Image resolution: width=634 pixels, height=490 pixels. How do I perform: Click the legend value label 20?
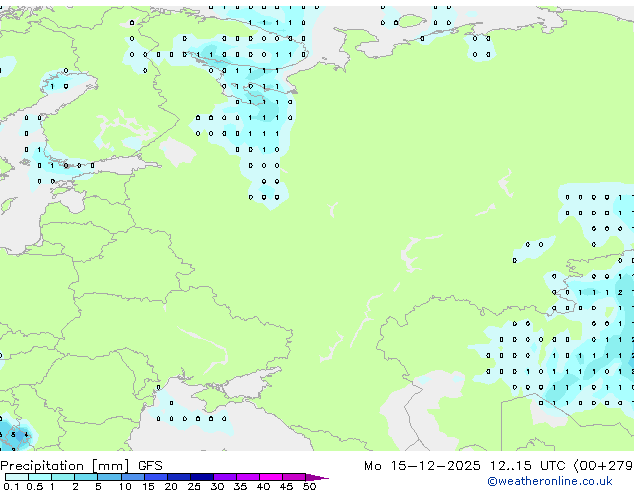tap(171, 486)
